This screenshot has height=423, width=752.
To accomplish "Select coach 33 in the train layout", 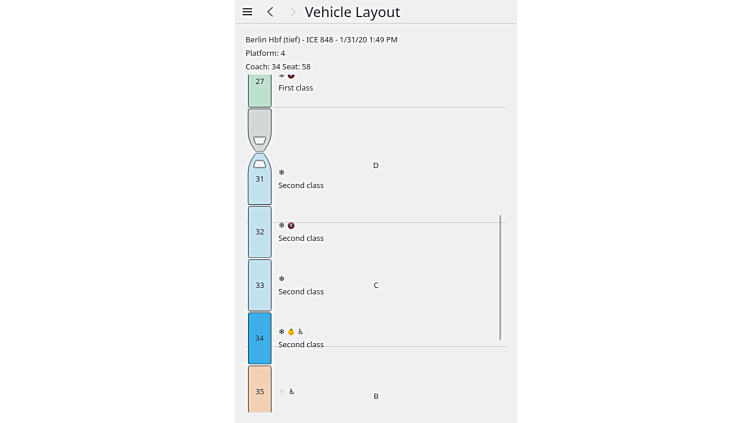I will (260, 285).
